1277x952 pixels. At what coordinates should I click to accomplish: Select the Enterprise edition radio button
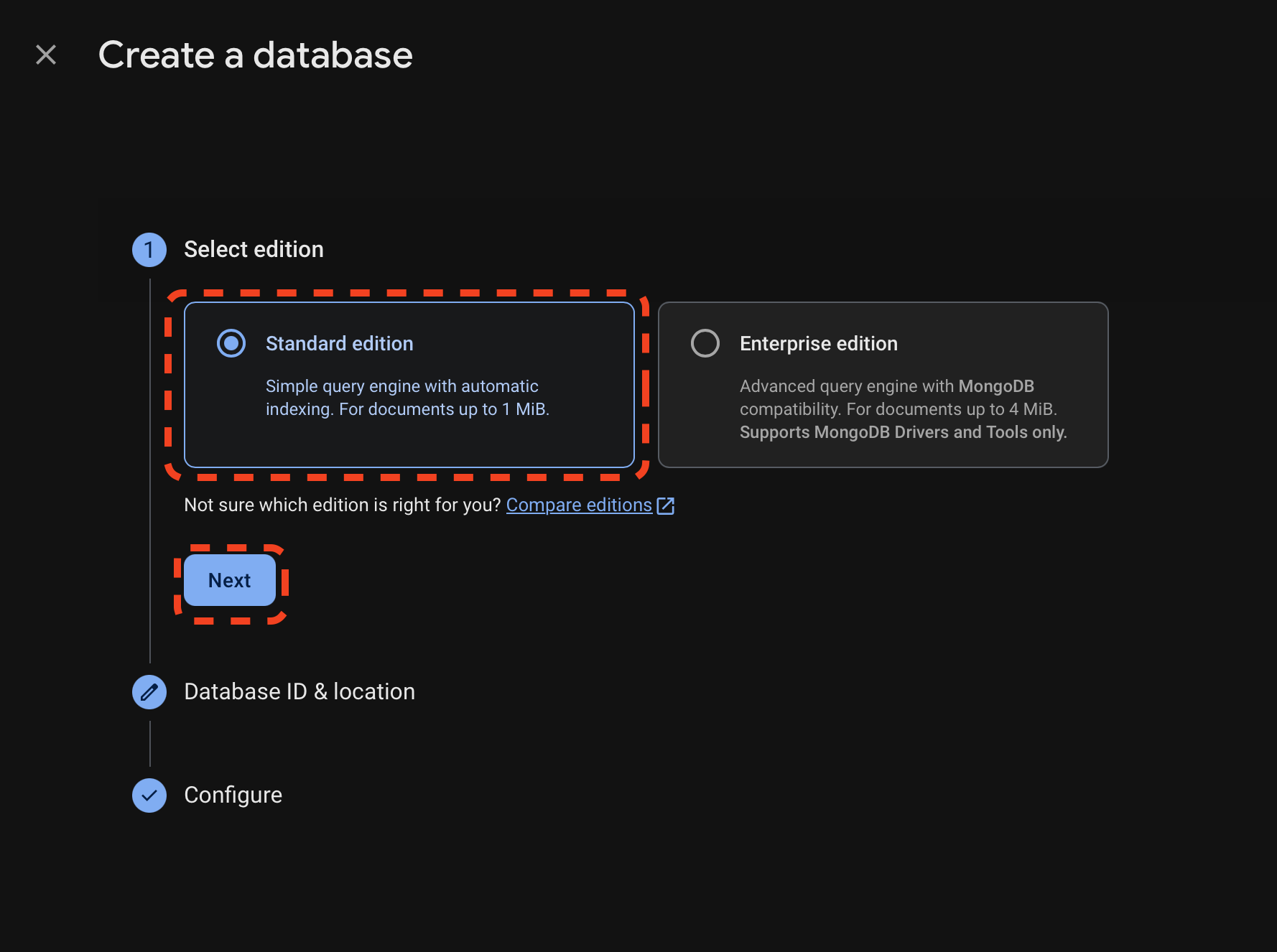click(x=705, y=343)
